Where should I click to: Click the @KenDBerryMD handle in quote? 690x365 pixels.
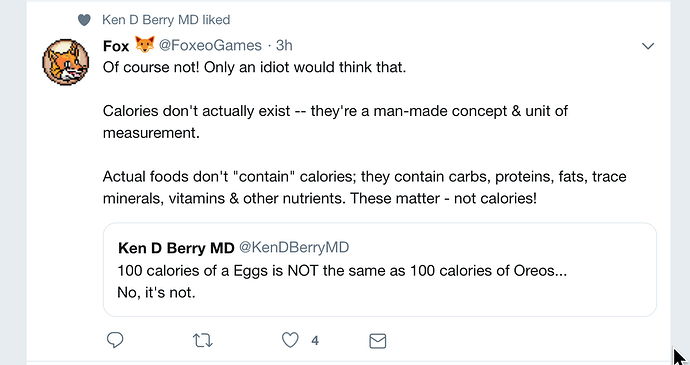pos(294,247)
